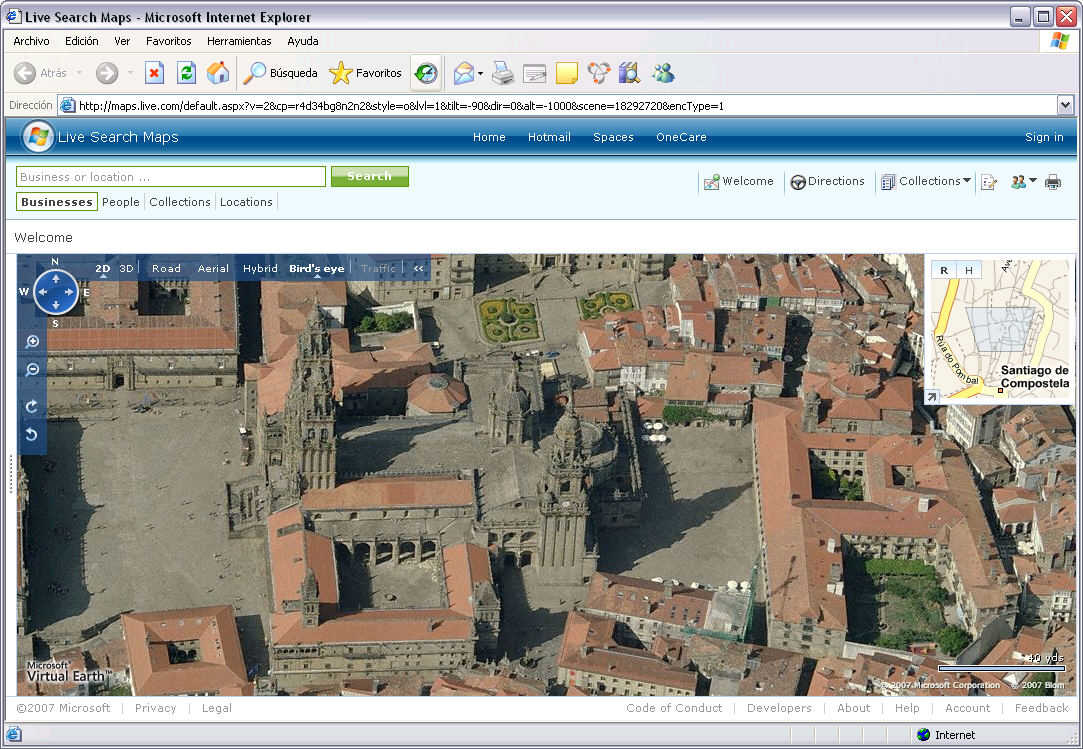Click the scratch pad notepad icon

click(x=989, y=182)
